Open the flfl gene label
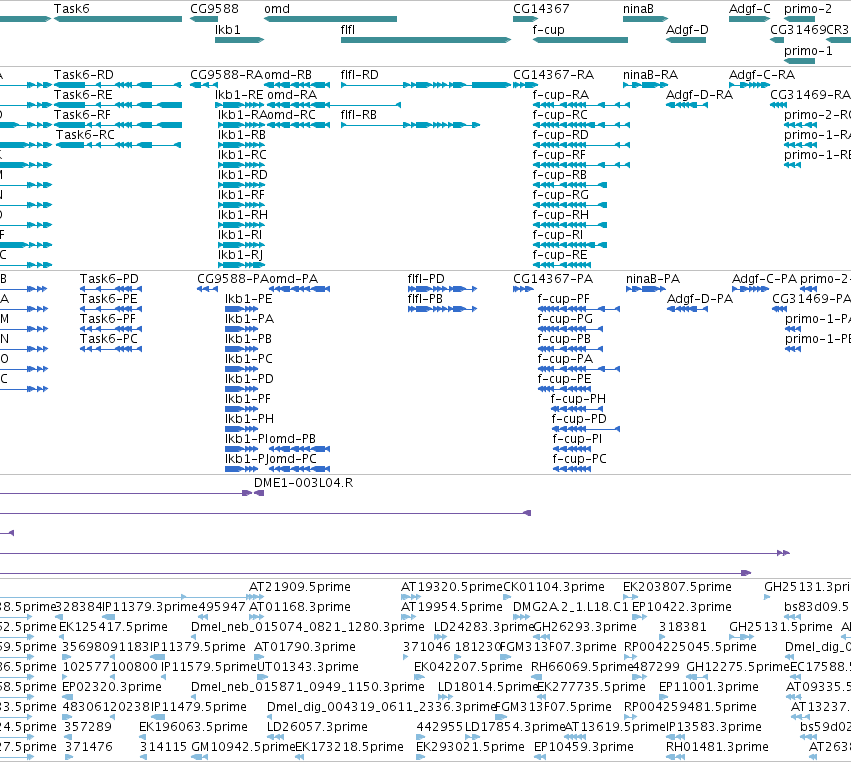Image resolution: width=851 pixels, height=762 pixels. (x=348, y=30)
